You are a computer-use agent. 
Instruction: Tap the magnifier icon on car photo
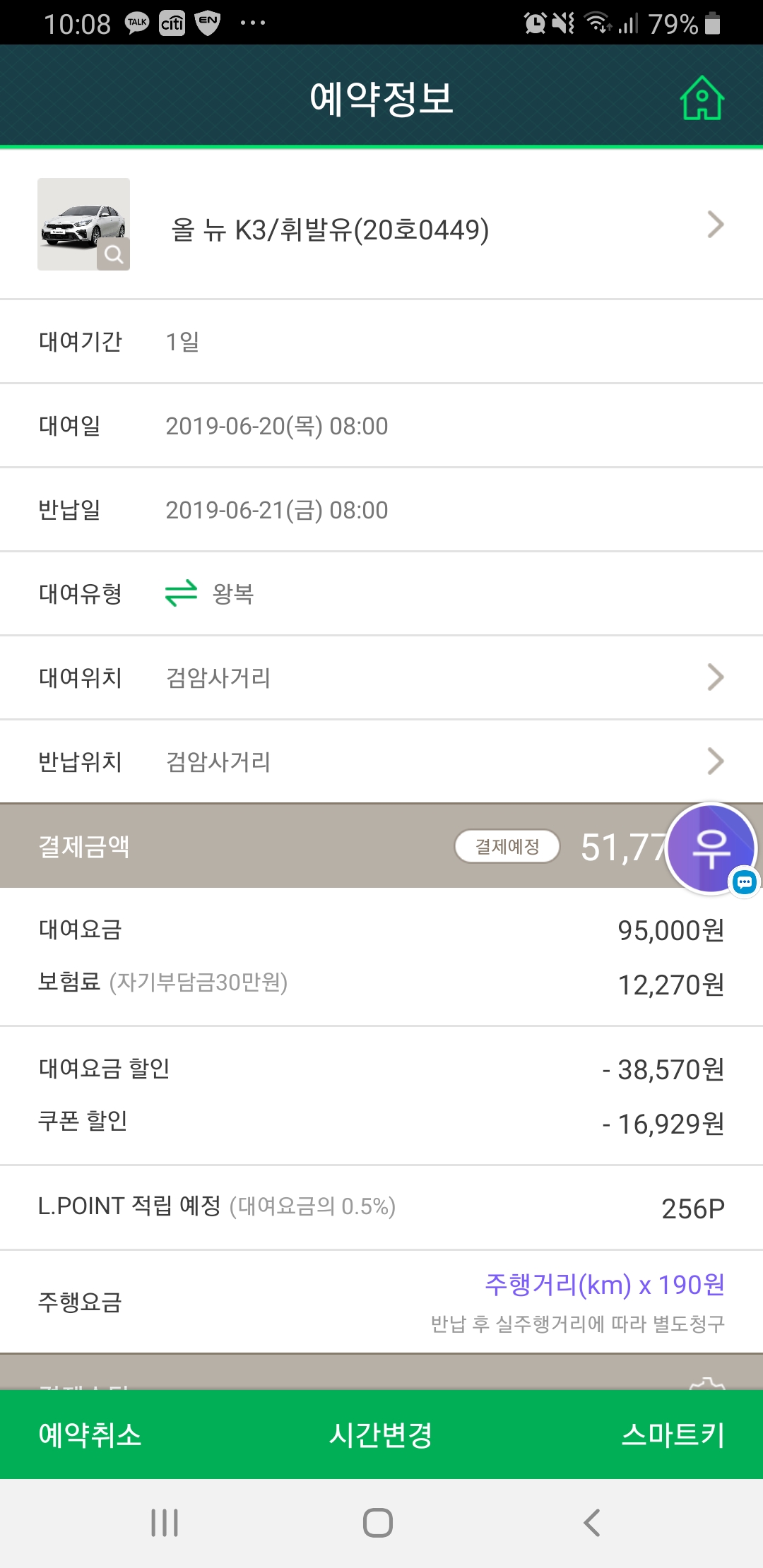coord(114,254)
